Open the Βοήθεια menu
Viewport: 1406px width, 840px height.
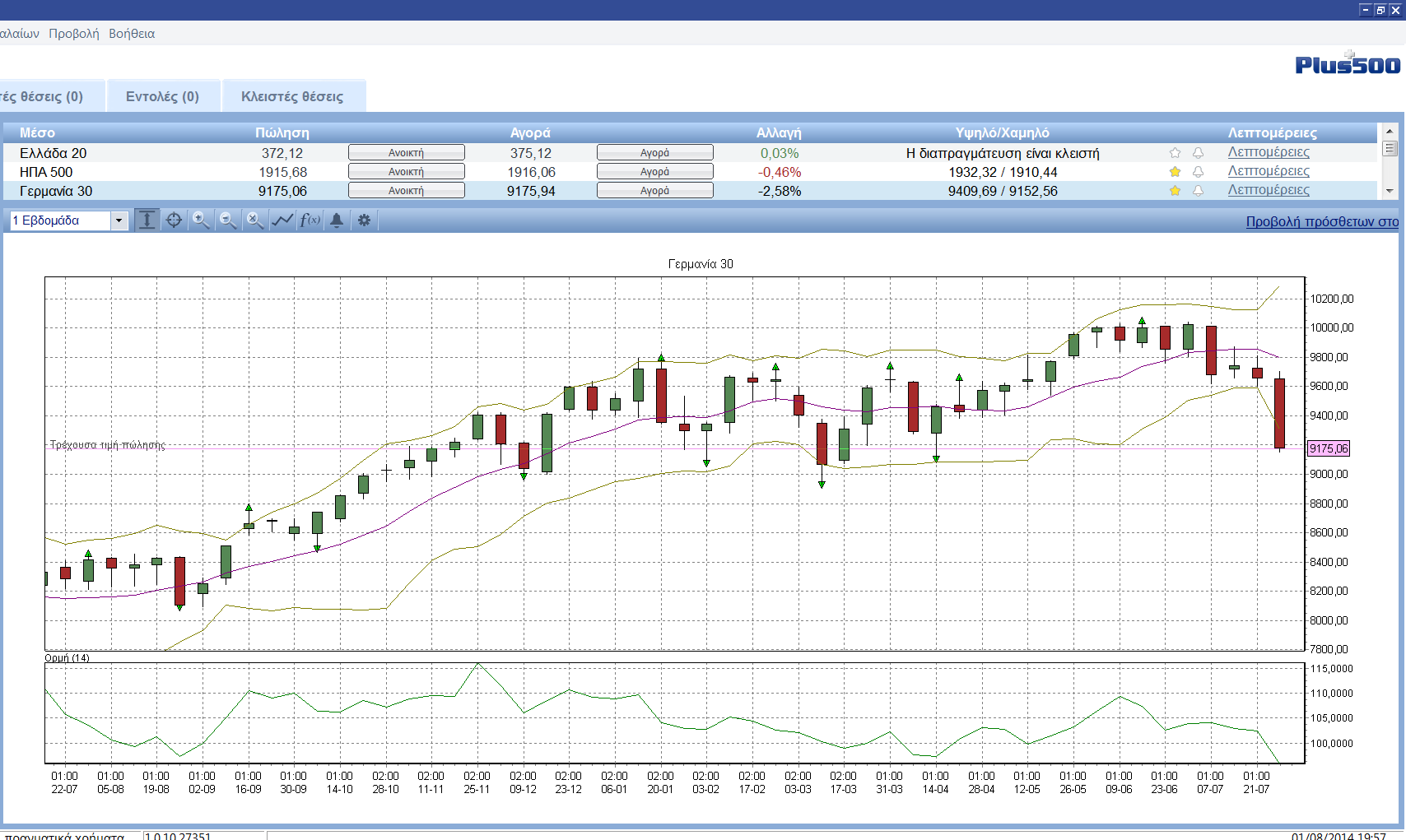132,34
